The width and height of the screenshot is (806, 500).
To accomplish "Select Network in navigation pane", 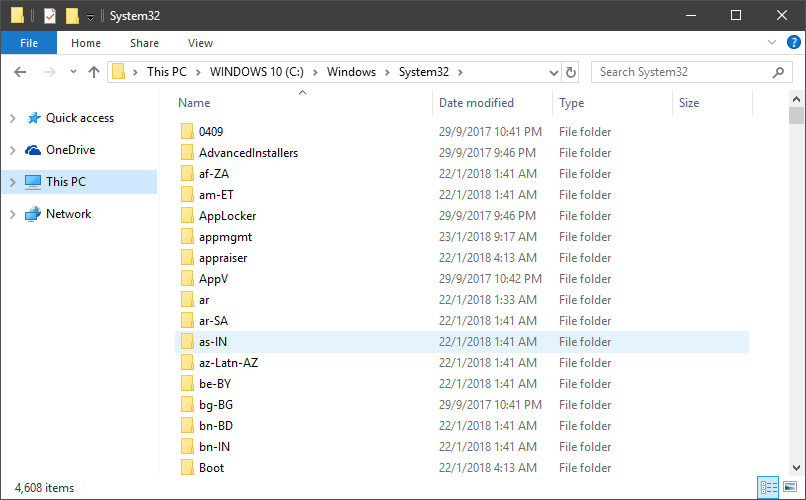I will [68, 214].
